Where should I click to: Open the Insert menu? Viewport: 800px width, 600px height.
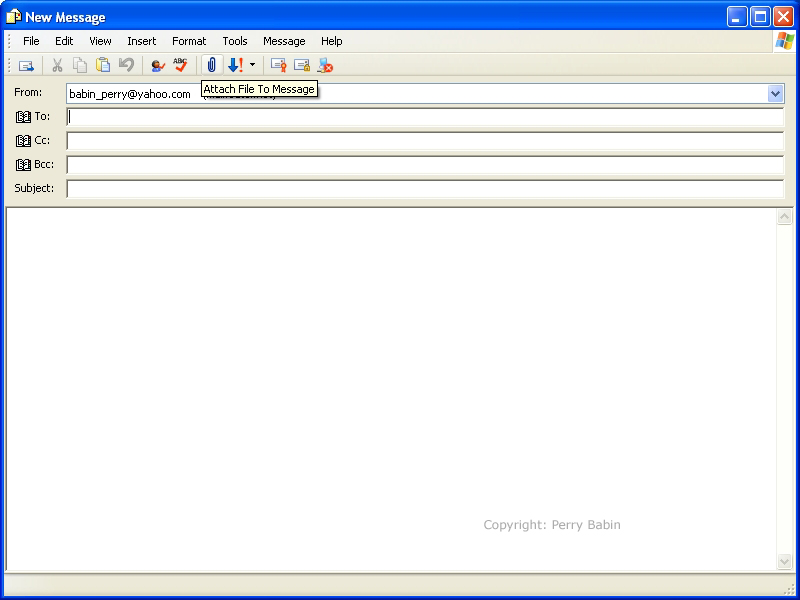pos(141,41)
